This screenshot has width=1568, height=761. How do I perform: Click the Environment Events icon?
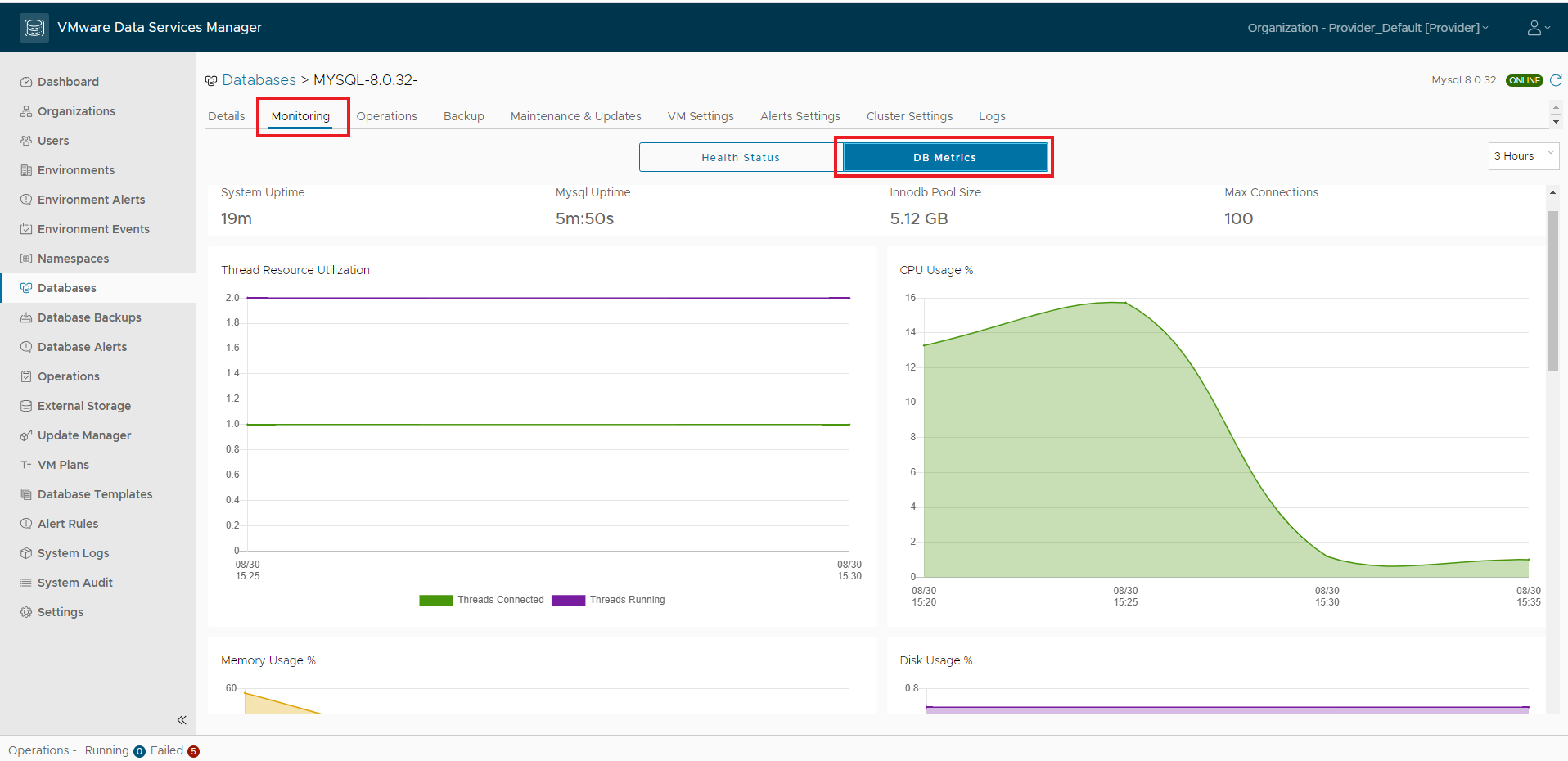26,229
